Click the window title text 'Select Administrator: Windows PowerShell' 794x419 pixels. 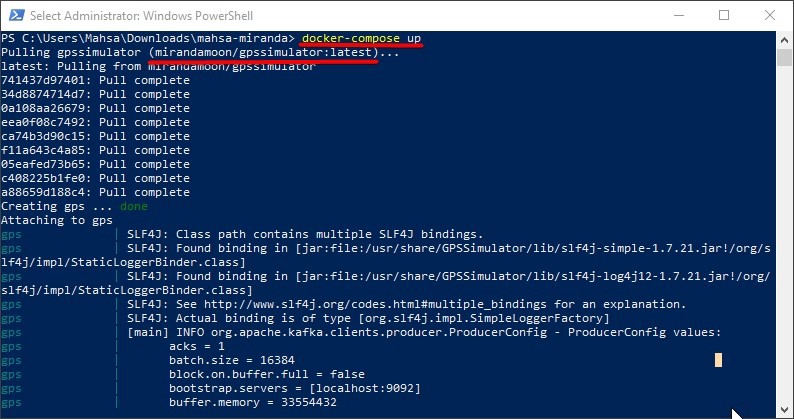pyautogui.click(x=141, y=16)
